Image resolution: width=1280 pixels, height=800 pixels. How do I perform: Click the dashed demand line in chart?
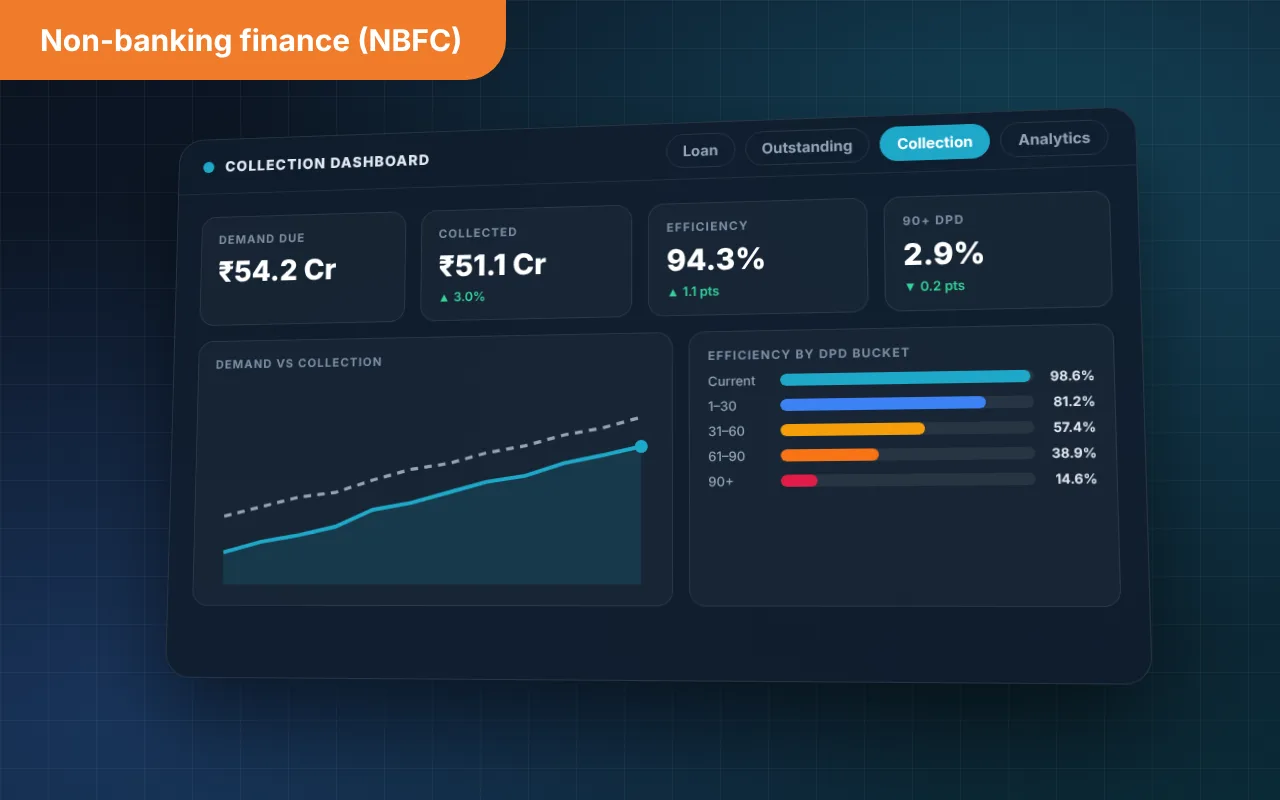431,466
